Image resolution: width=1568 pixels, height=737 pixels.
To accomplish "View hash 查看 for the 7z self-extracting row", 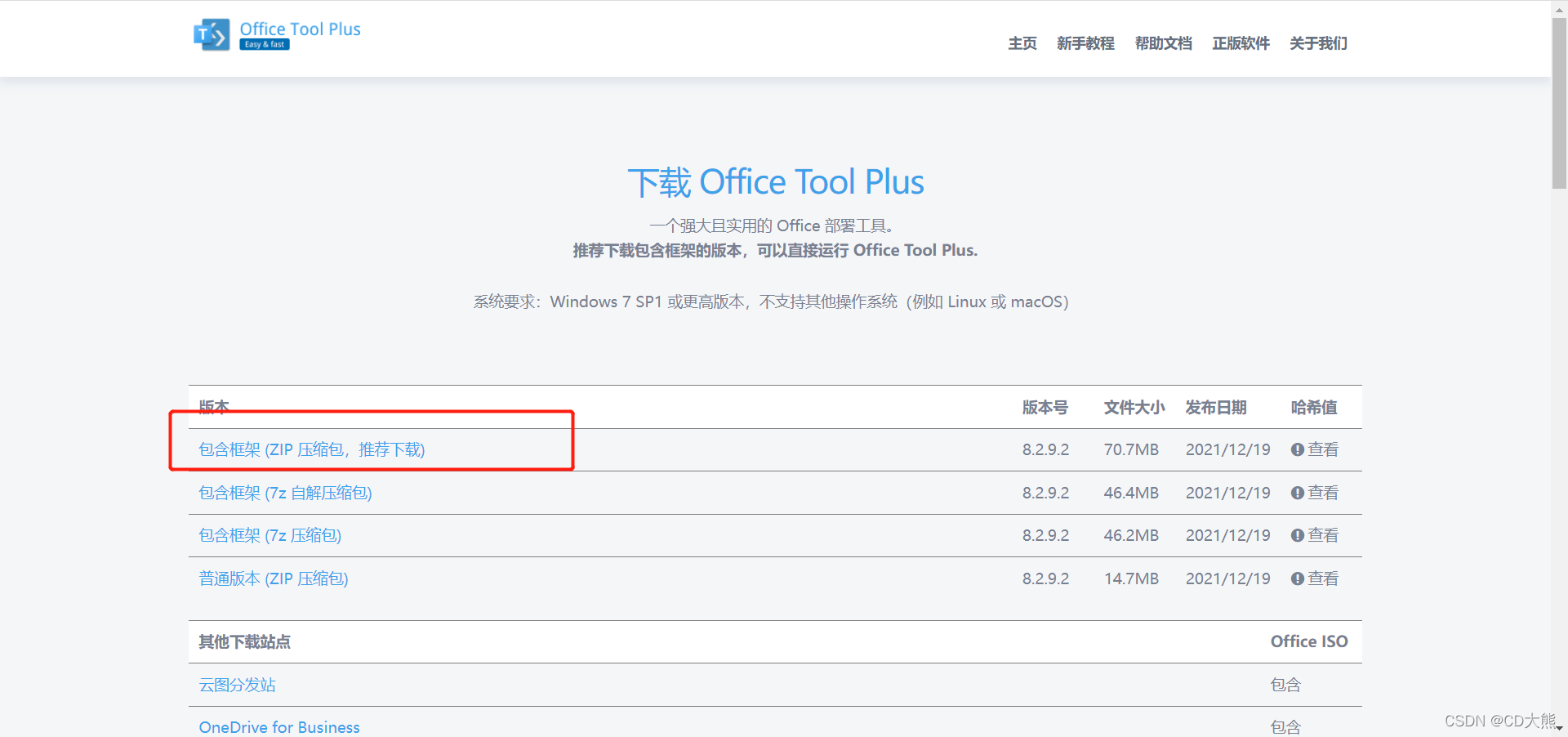I will coord(1323,493).
